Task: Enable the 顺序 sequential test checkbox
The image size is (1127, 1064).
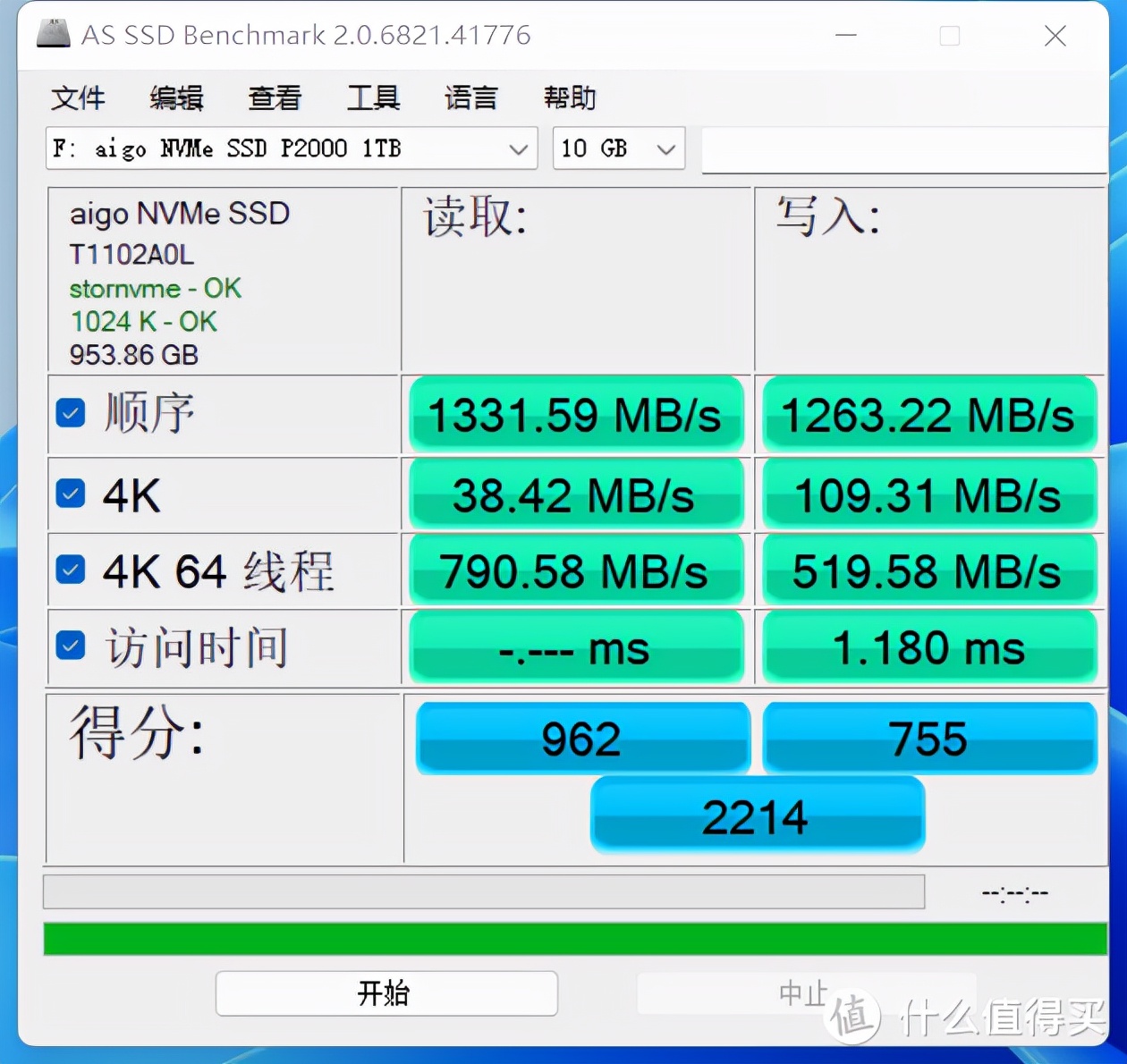Action: (70, 413)
